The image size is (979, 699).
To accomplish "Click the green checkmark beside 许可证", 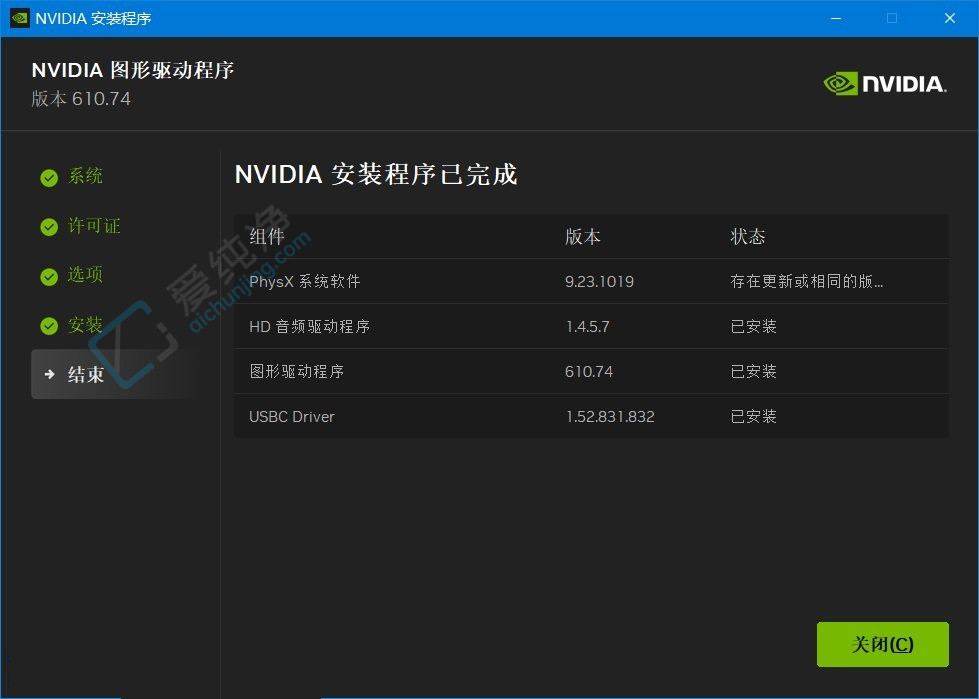I will (x=49, y=227).
